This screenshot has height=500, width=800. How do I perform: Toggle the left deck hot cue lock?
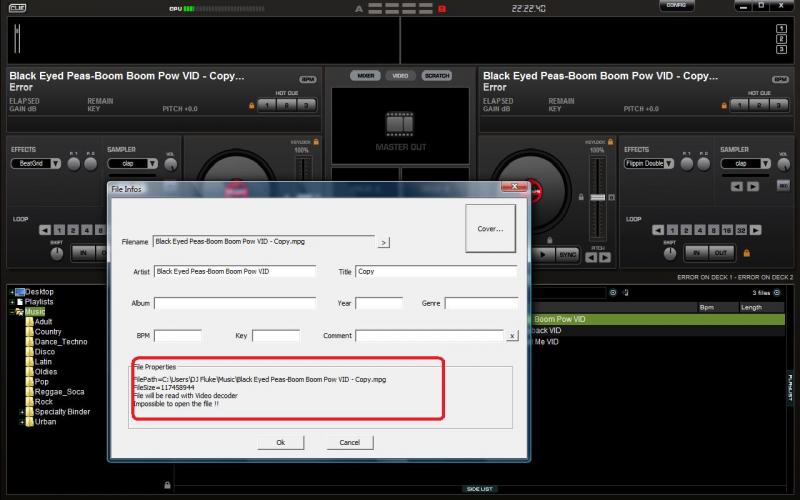[x=252, y=104]
